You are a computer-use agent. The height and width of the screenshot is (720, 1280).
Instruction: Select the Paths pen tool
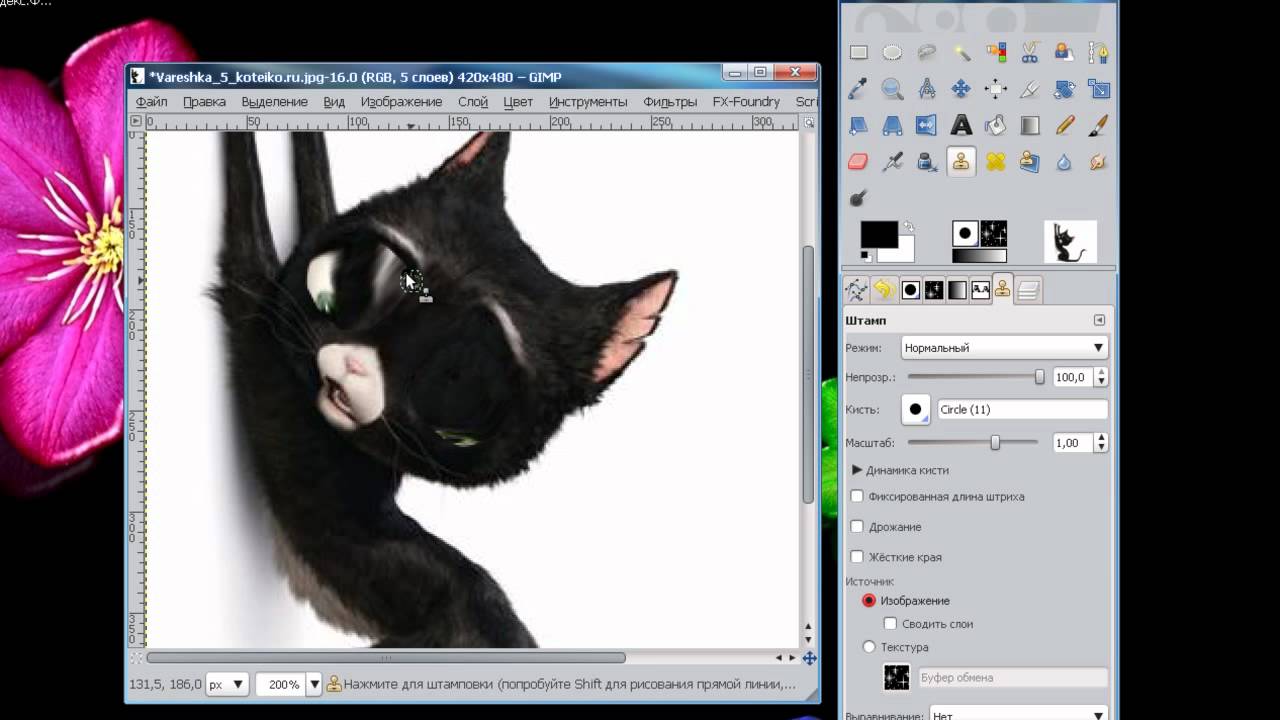1098,53
